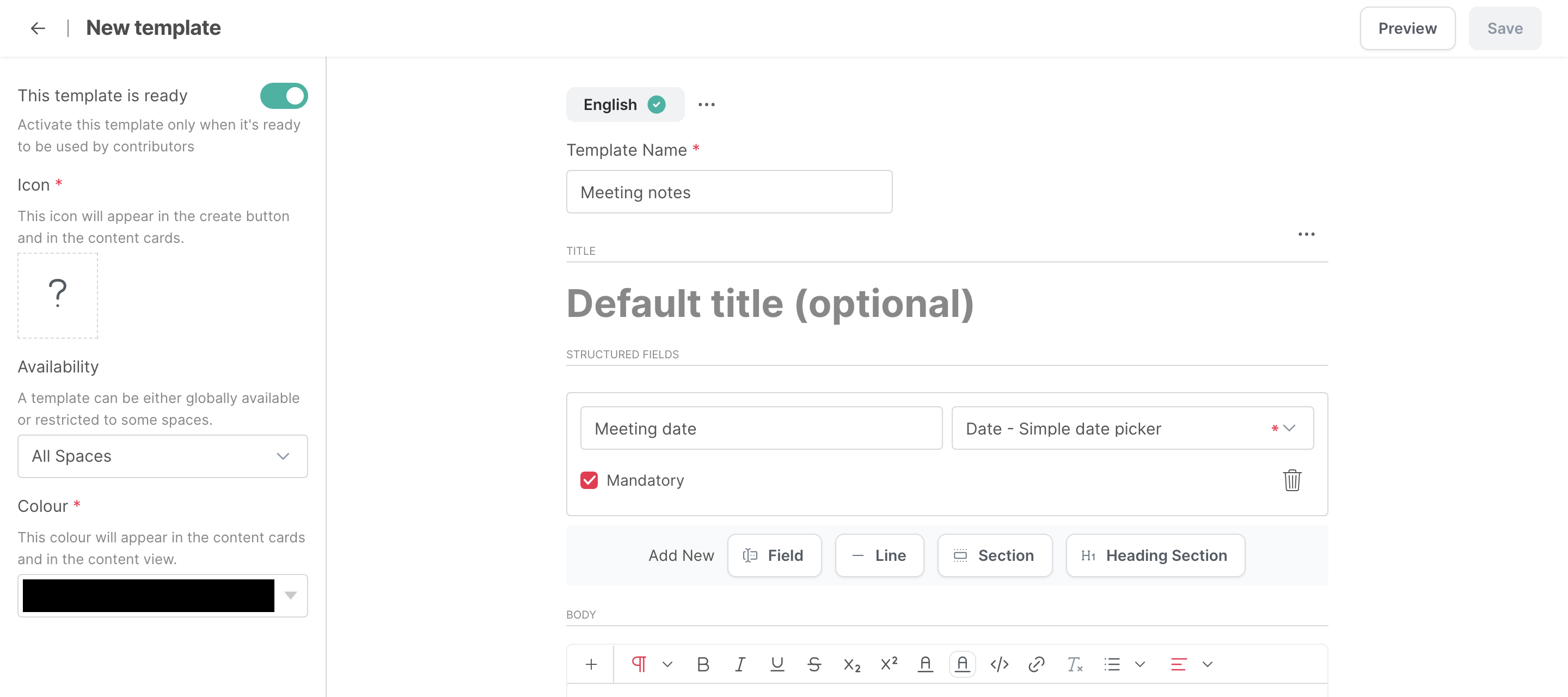Open the Date - Simple date picker dropdown
The image size is (1568, 697).
[x=1132, y=428]
